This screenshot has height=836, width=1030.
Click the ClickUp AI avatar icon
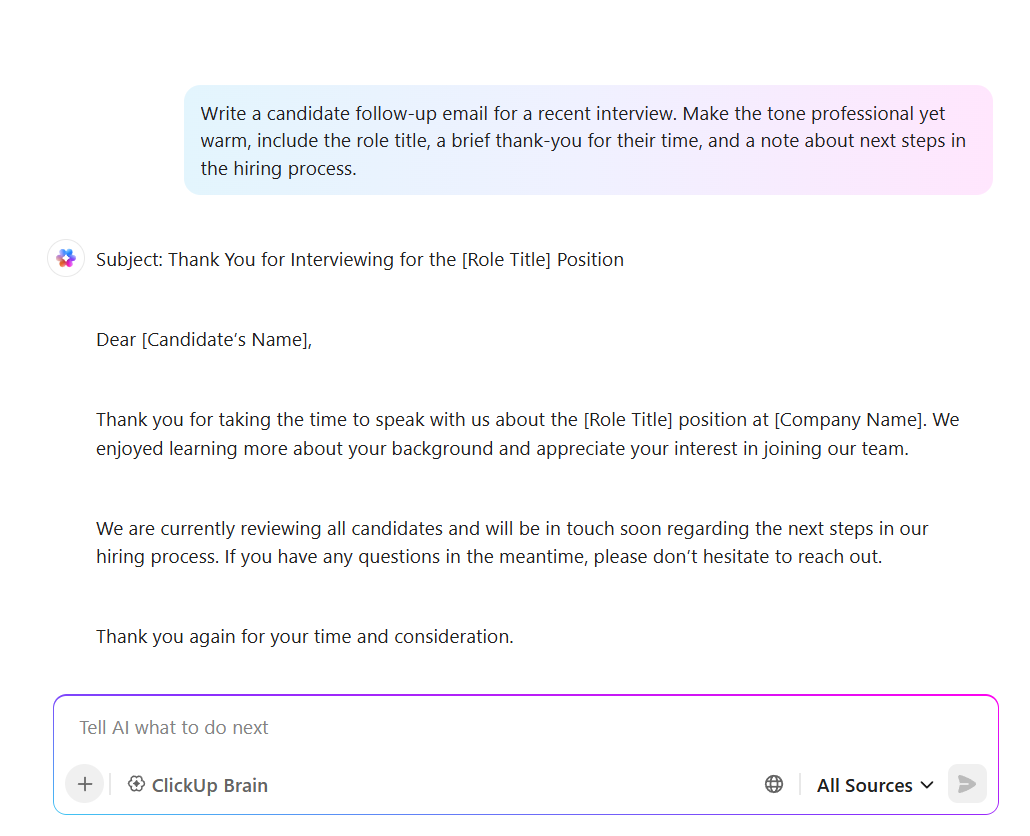click(x=66, y=259)
